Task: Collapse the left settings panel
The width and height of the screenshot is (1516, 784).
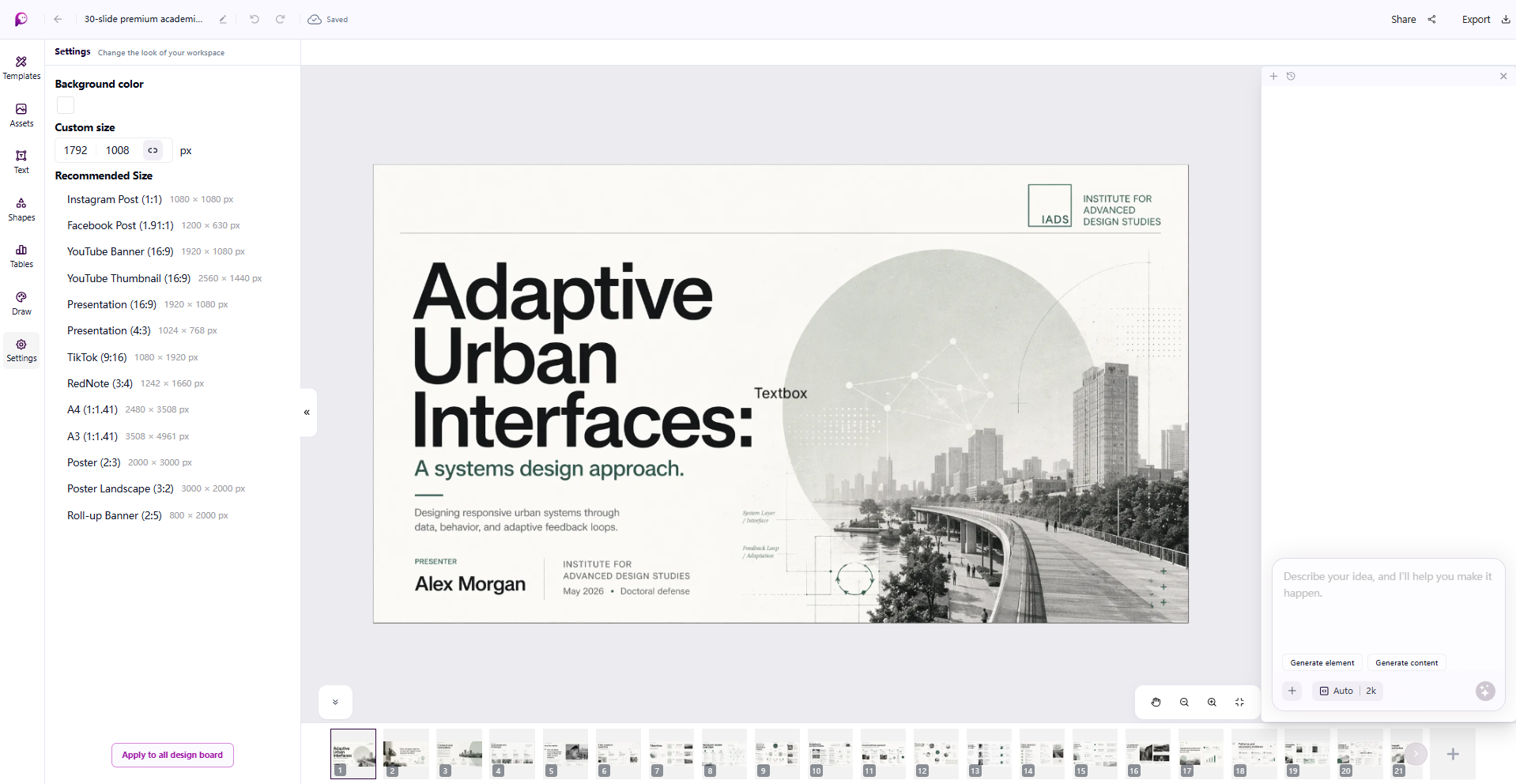Action: click(x=307, y=412)
